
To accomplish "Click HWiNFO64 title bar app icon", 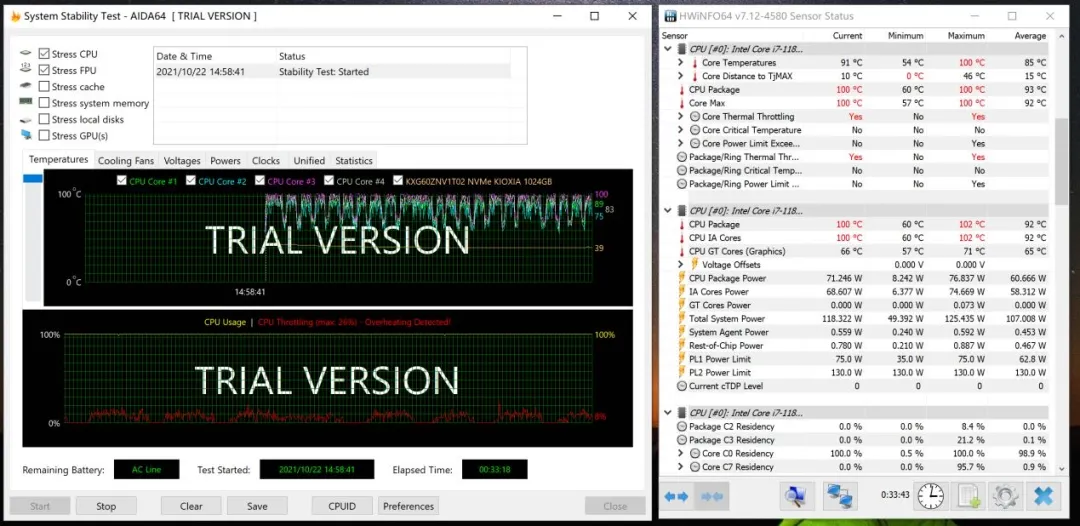I will tap(669, 16).
